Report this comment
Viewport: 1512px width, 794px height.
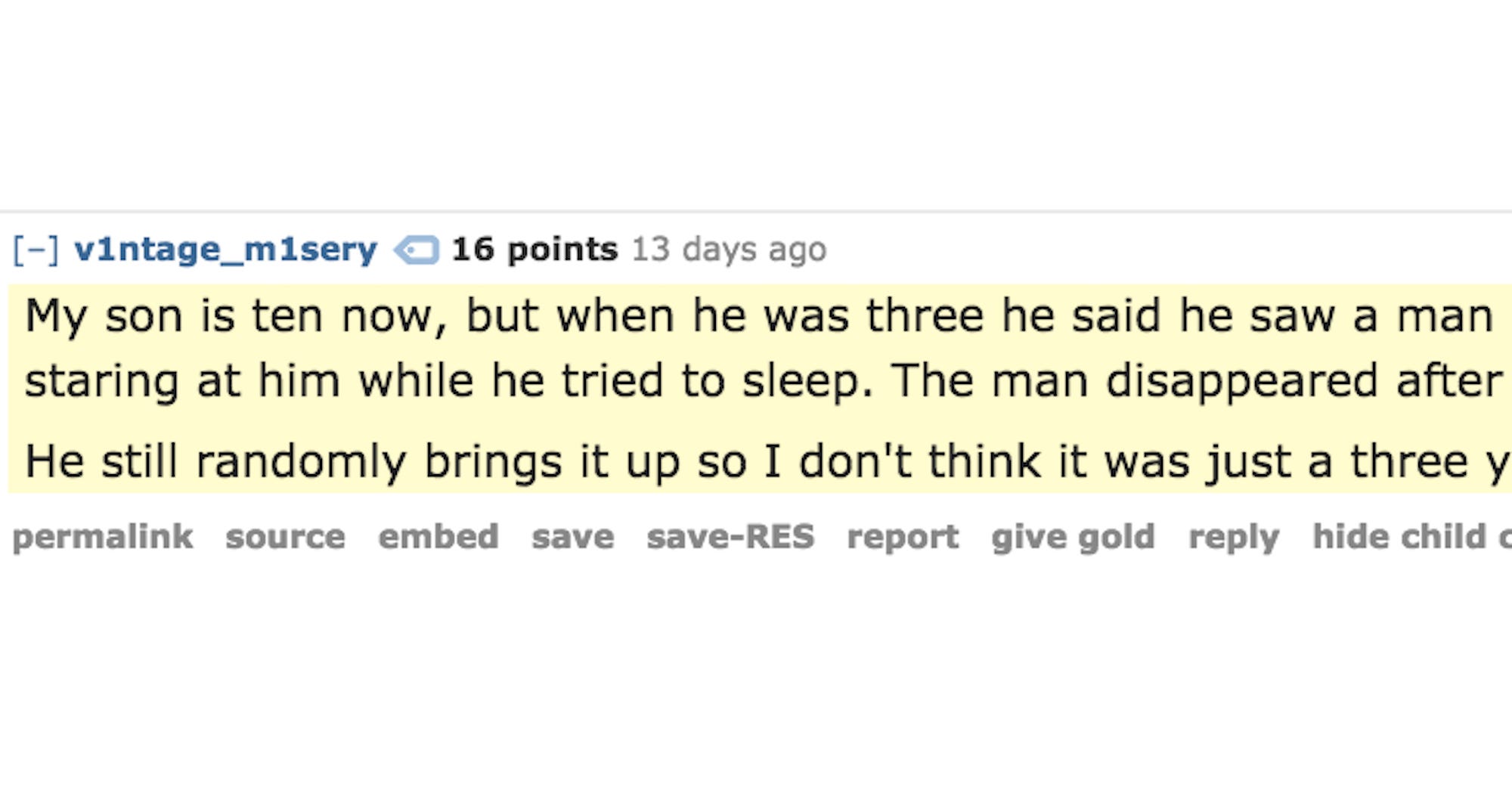[903, 538]
